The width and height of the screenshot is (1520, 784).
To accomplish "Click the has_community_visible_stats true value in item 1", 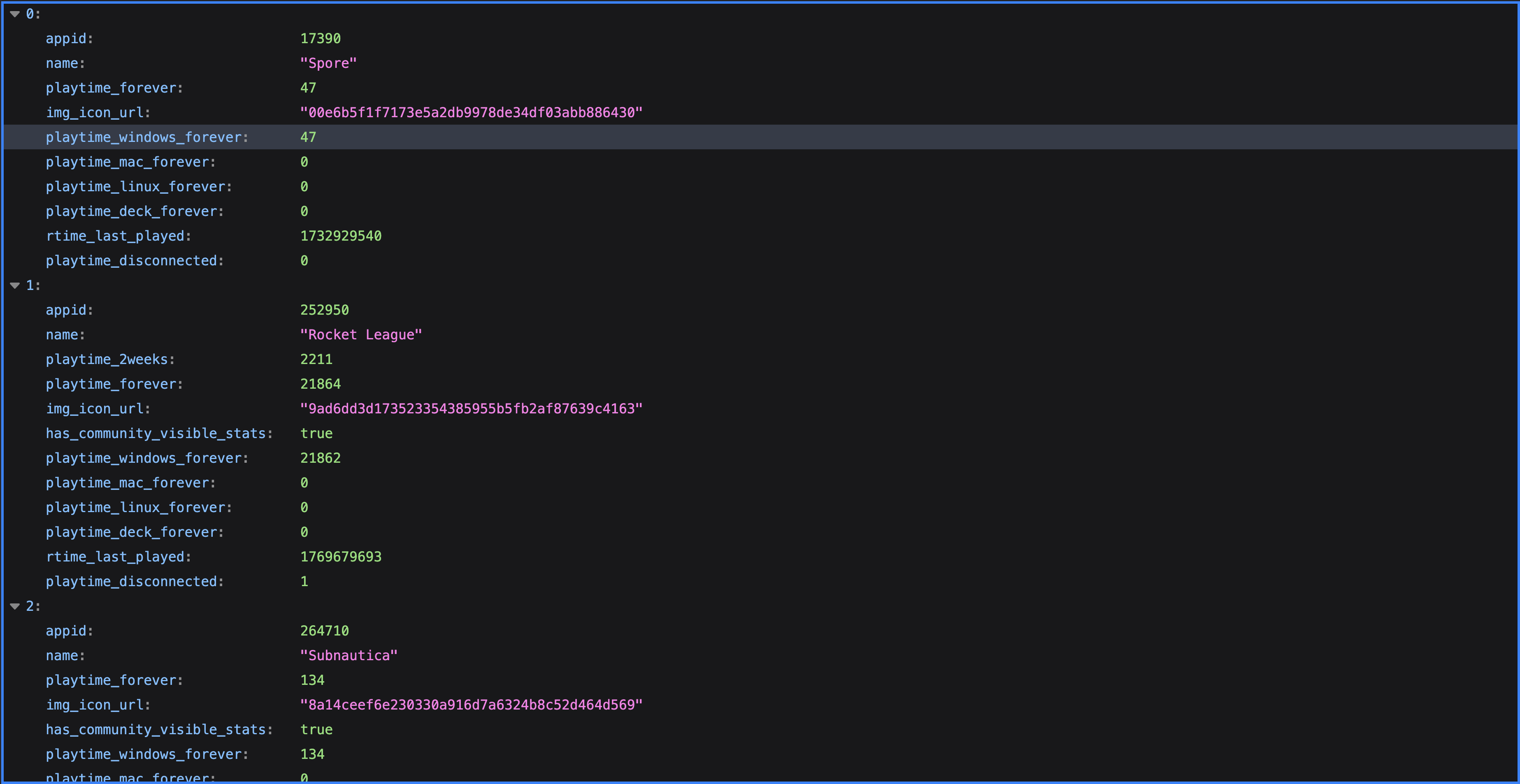I will [316, 434].
